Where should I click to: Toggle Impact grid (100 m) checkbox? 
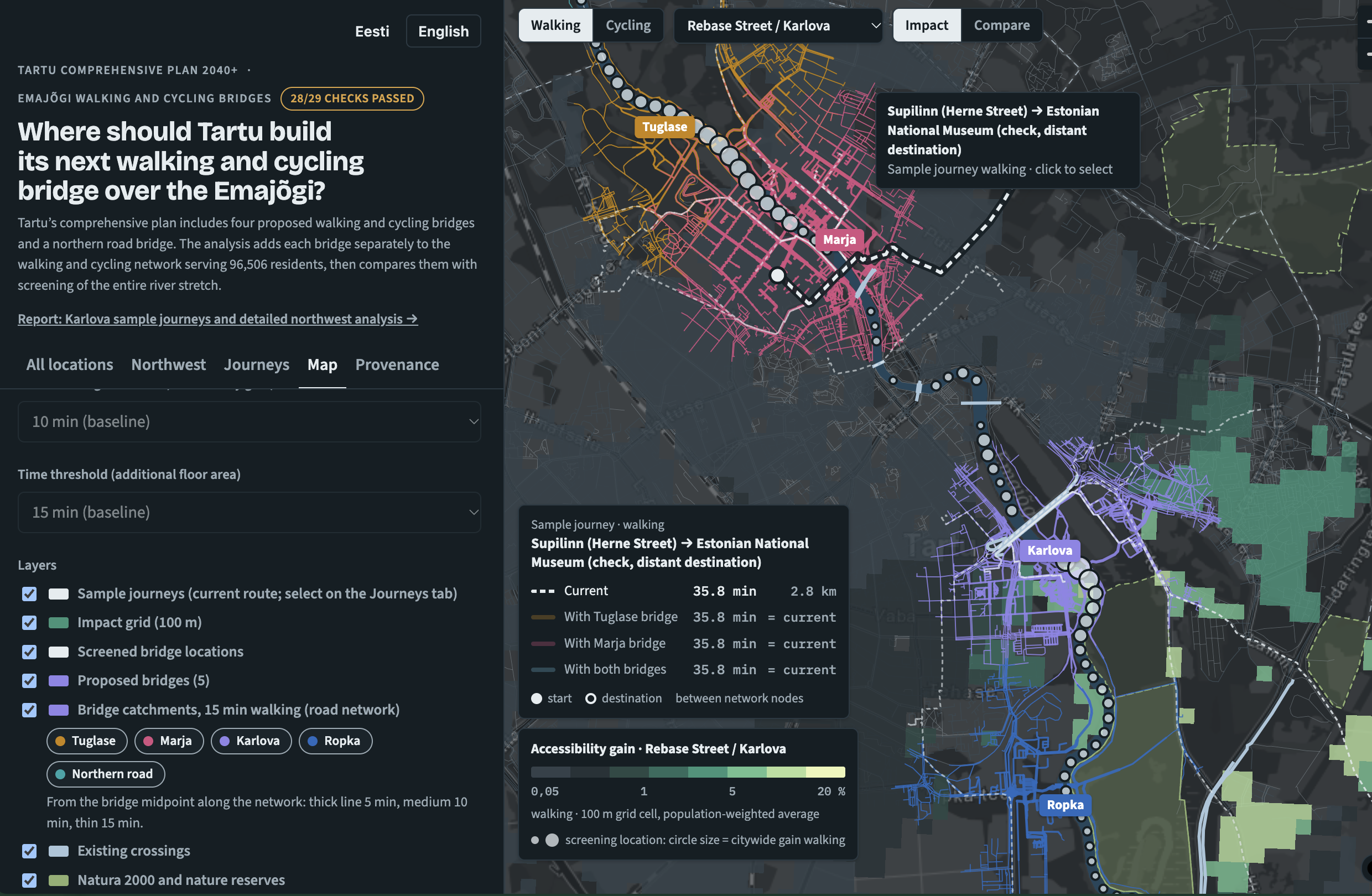pos(29,622)
